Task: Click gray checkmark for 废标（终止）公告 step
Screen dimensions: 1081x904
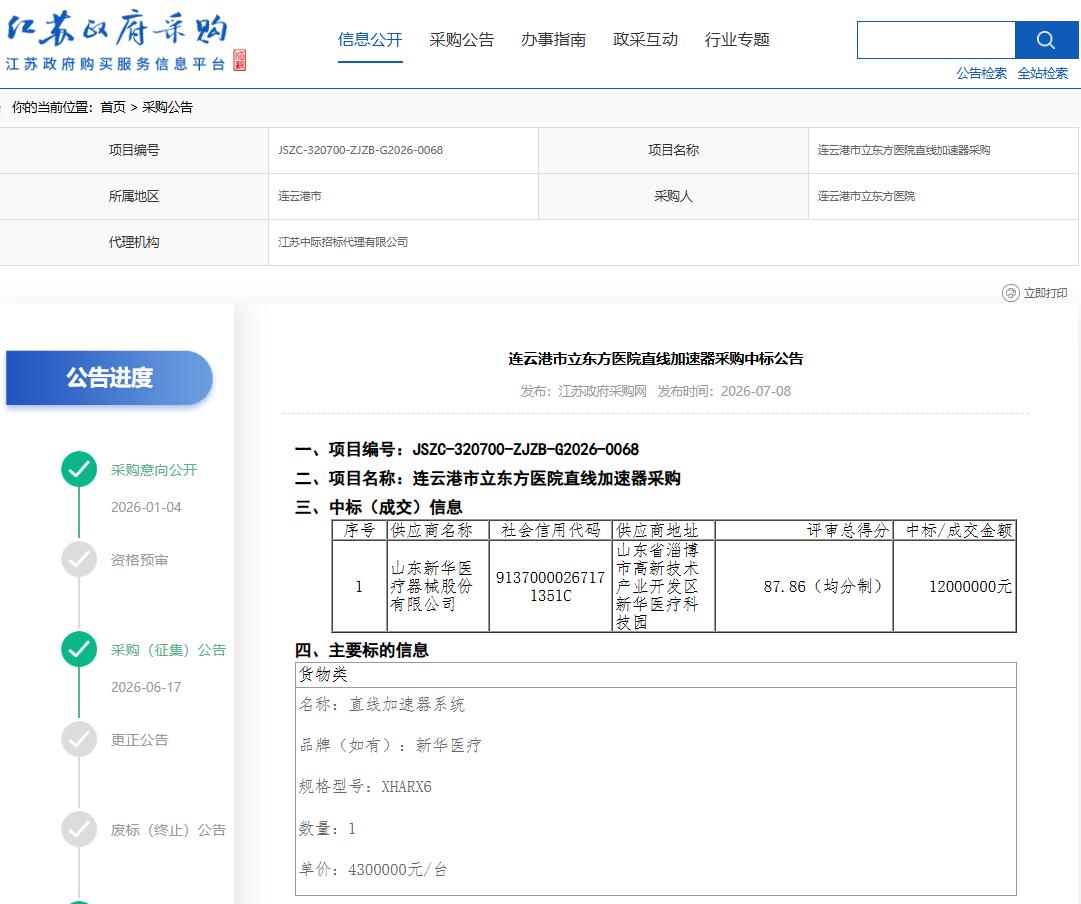Action: 79,830
